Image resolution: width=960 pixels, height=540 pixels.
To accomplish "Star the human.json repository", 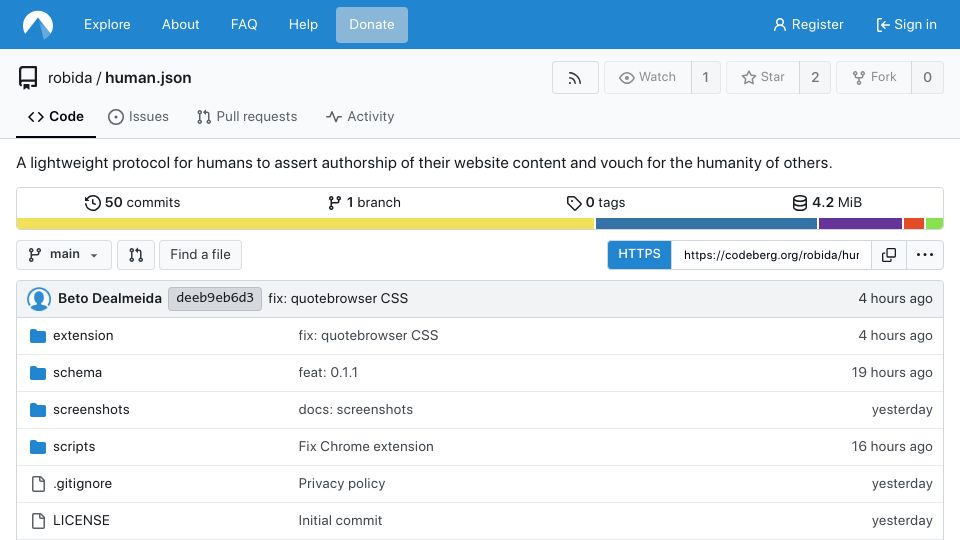I will (763, 78).
